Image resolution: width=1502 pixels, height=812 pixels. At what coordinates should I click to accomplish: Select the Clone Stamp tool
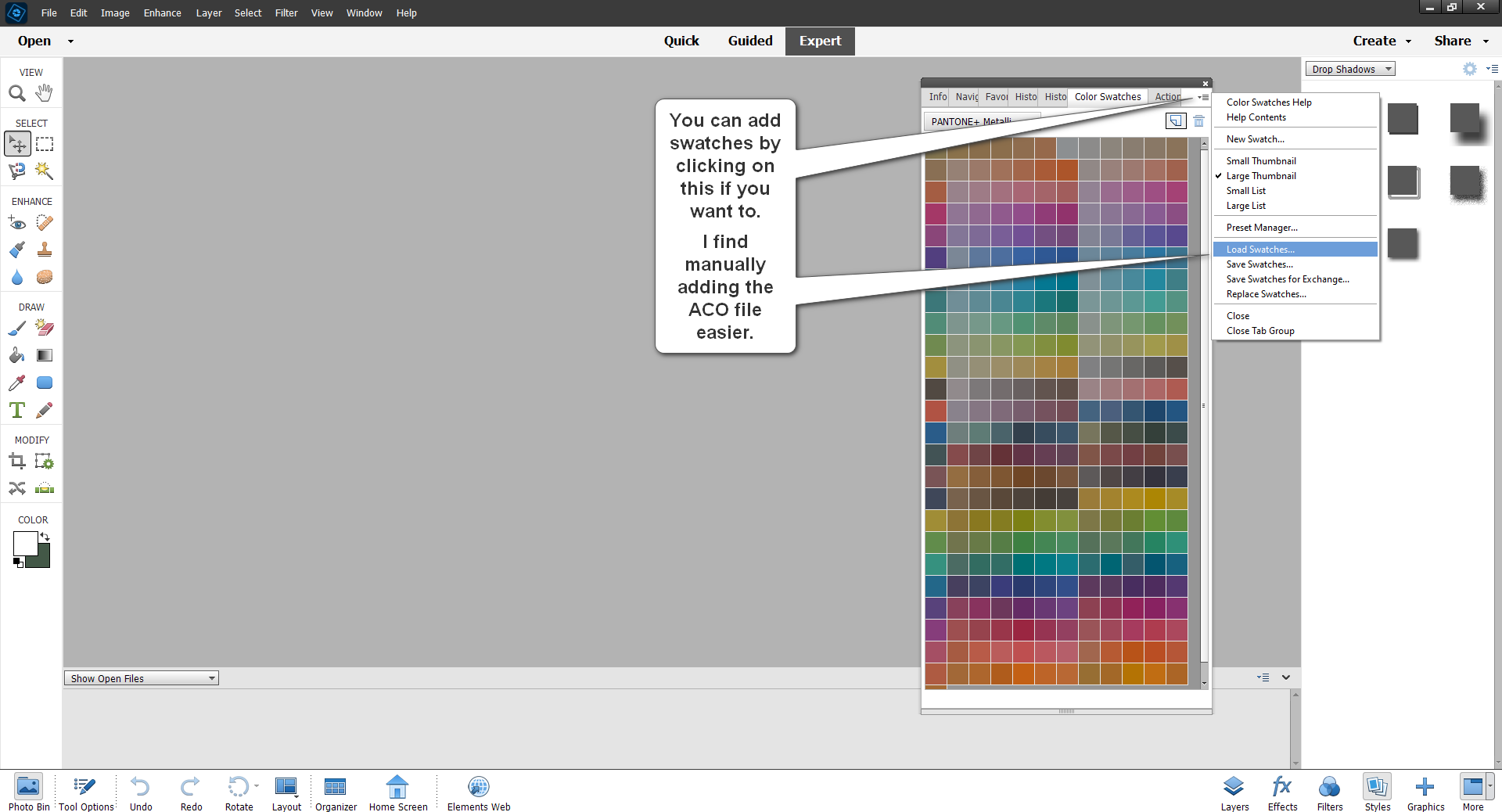(44, 249)
